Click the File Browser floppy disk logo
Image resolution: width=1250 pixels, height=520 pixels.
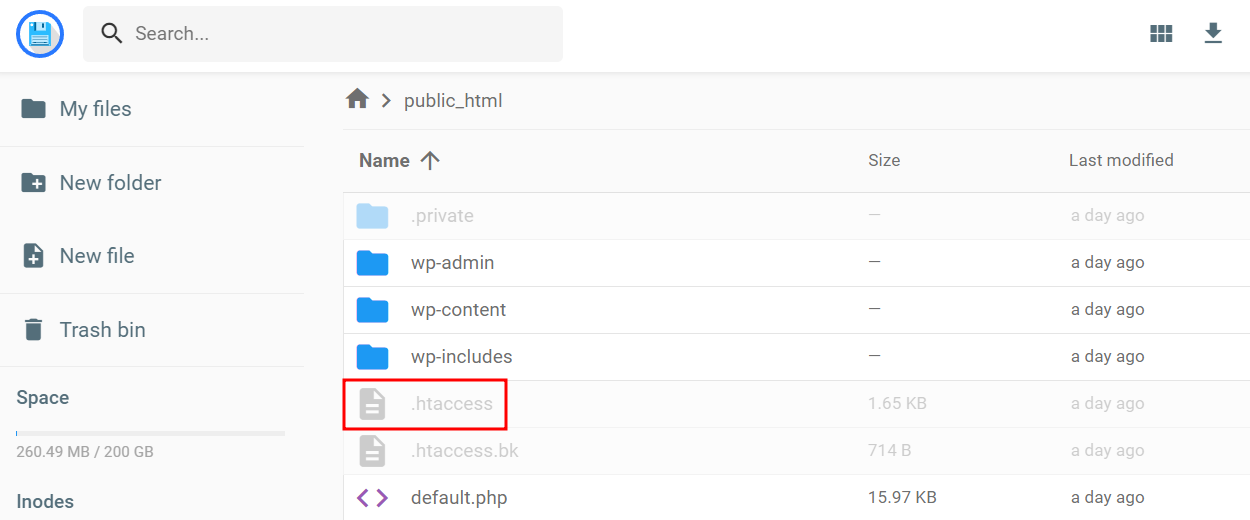(40, 34)
